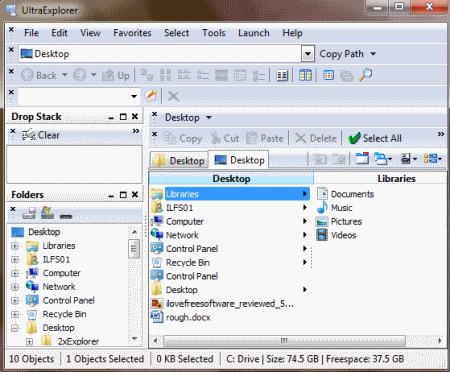Open the Favorites menu

coord(132,33)
